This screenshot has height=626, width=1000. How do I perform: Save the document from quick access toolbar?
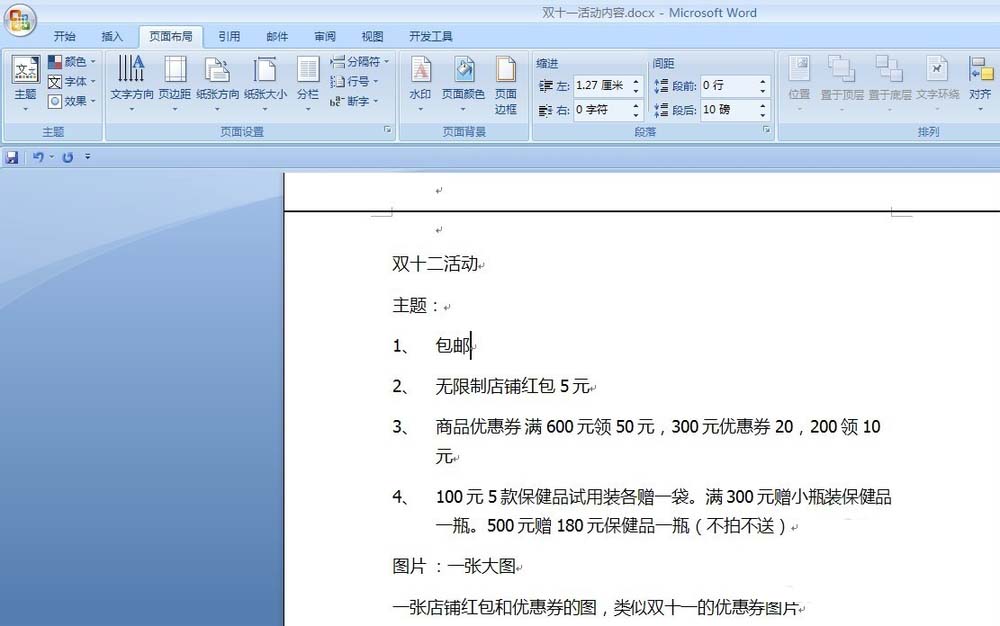coord(12,157)
